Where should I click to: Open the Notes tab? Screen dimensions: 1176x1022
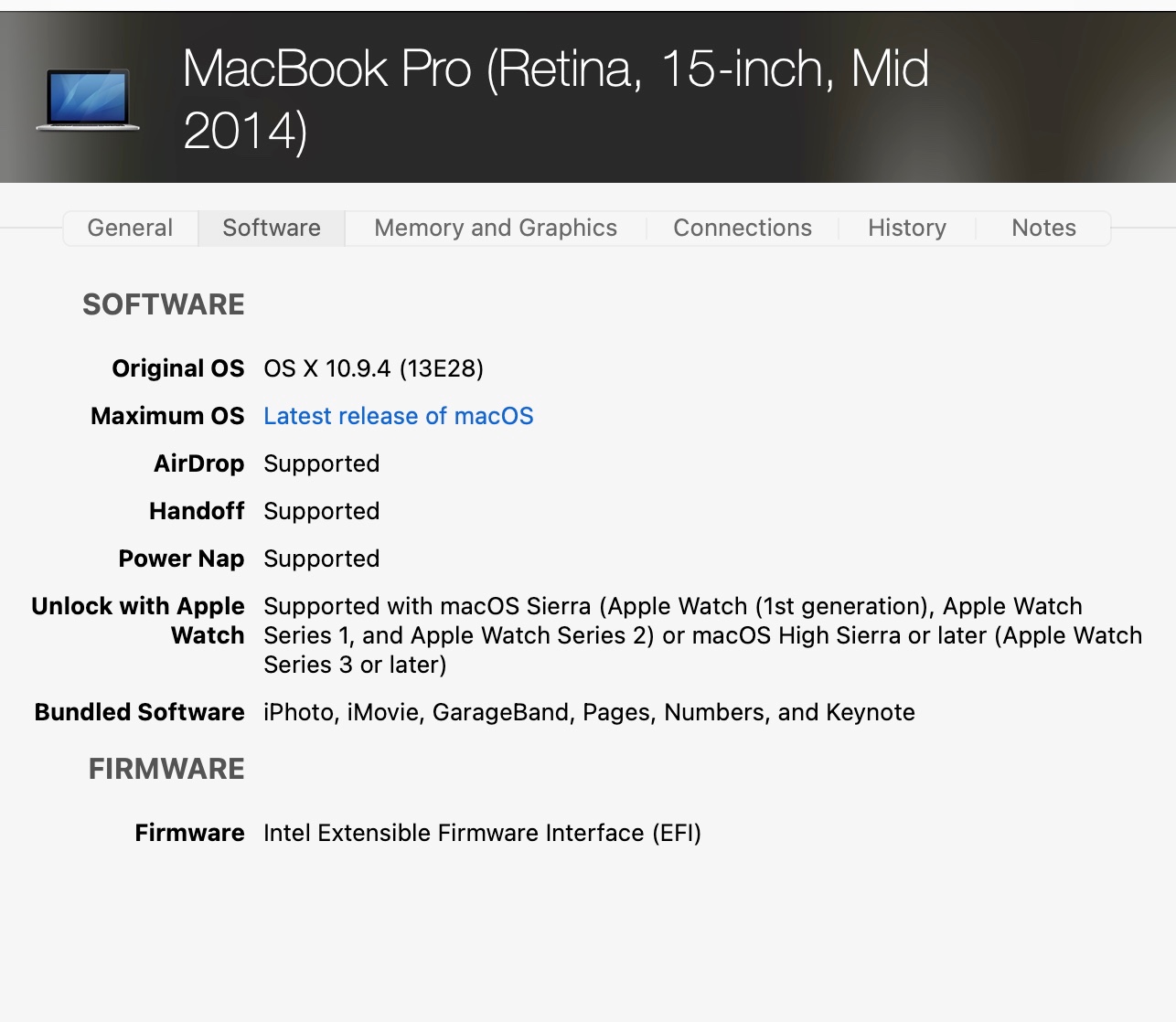pyautogui.click(x=1043, y=228)
